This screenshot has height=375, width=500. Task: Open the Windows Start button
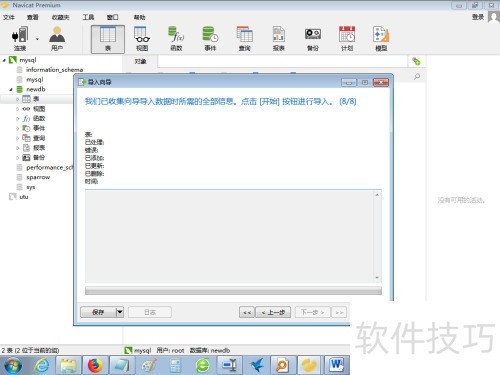[x=13, y=365]
